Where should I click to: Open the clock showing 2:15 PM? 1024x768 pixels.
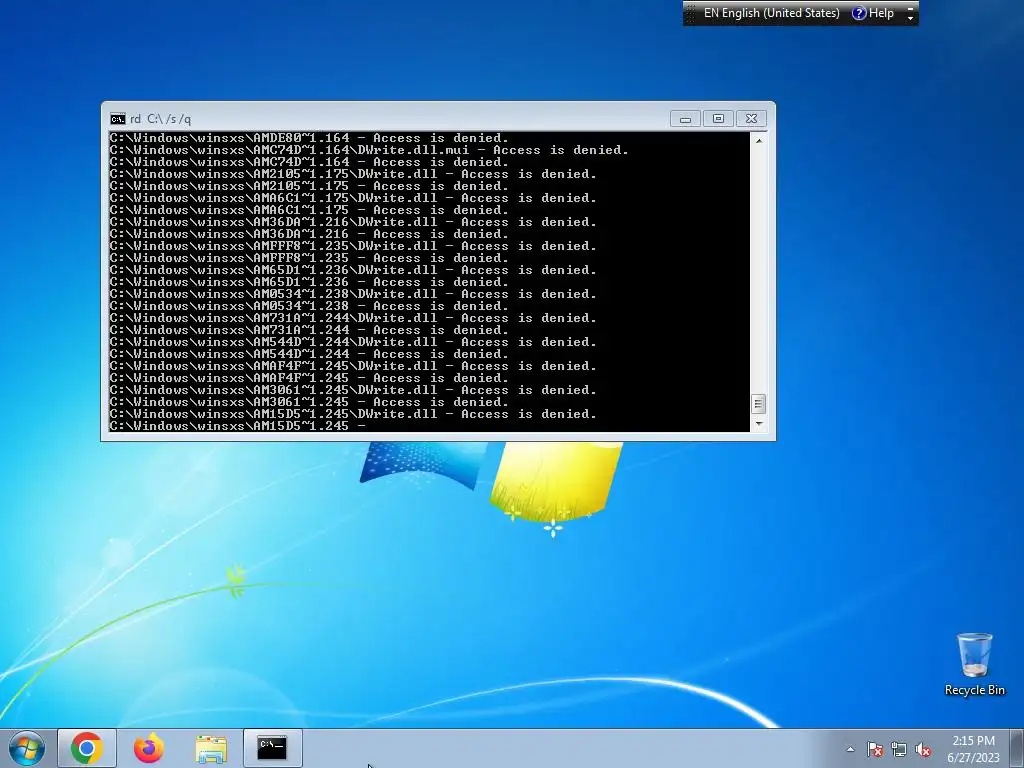tap(973, 748)
